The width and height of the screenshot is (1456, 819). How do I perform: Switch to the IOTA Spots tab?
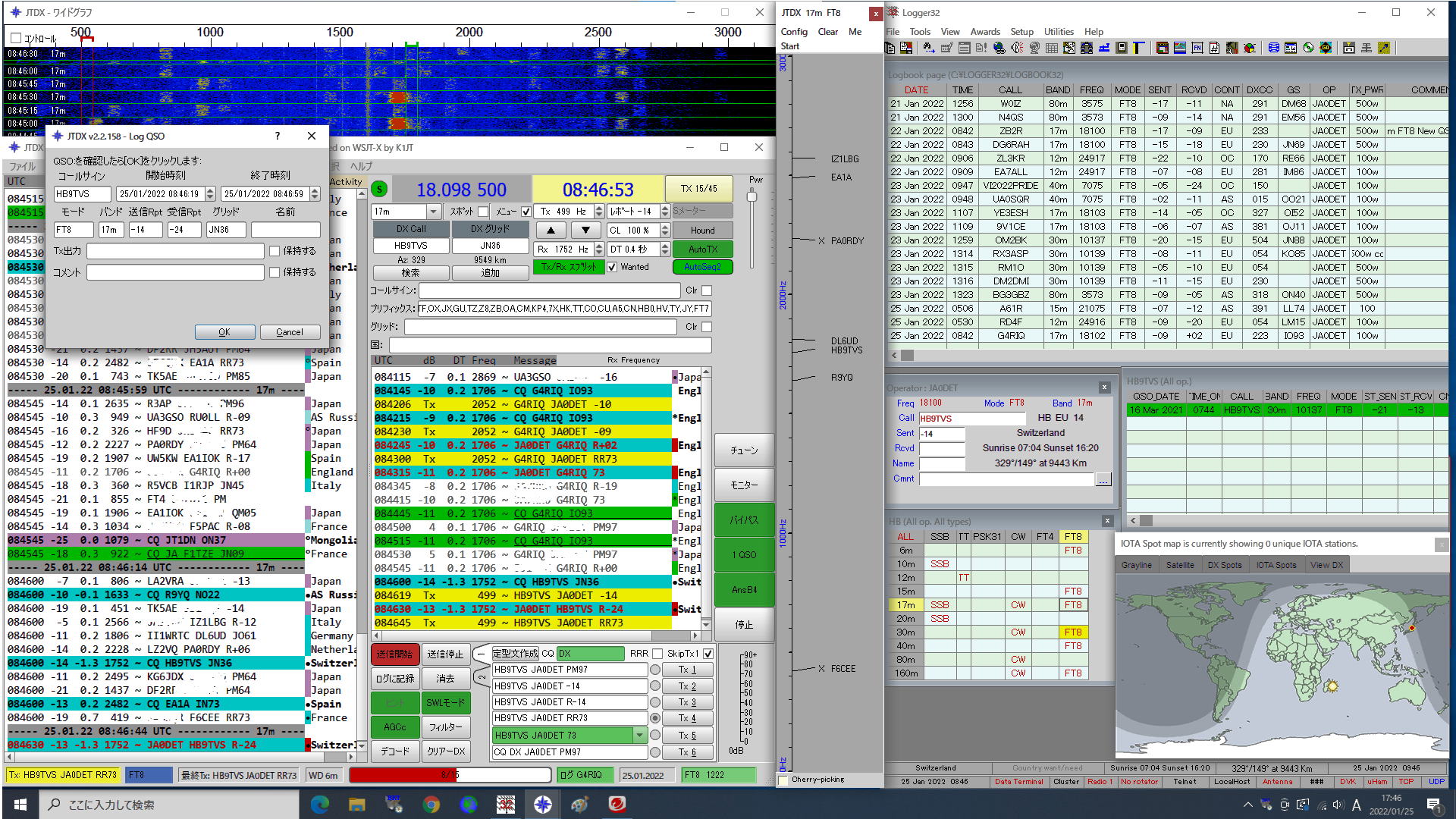coord(1276,565)
